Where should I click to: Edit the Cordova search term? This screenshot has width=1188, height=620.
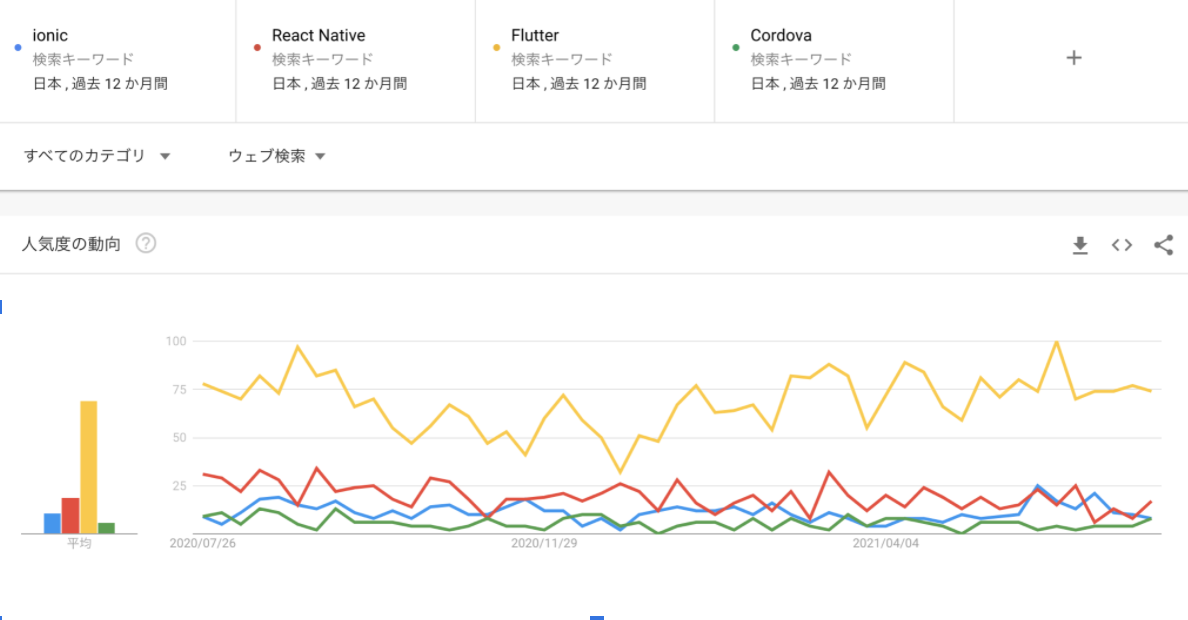pyautogui.click(x=780, y=36)
